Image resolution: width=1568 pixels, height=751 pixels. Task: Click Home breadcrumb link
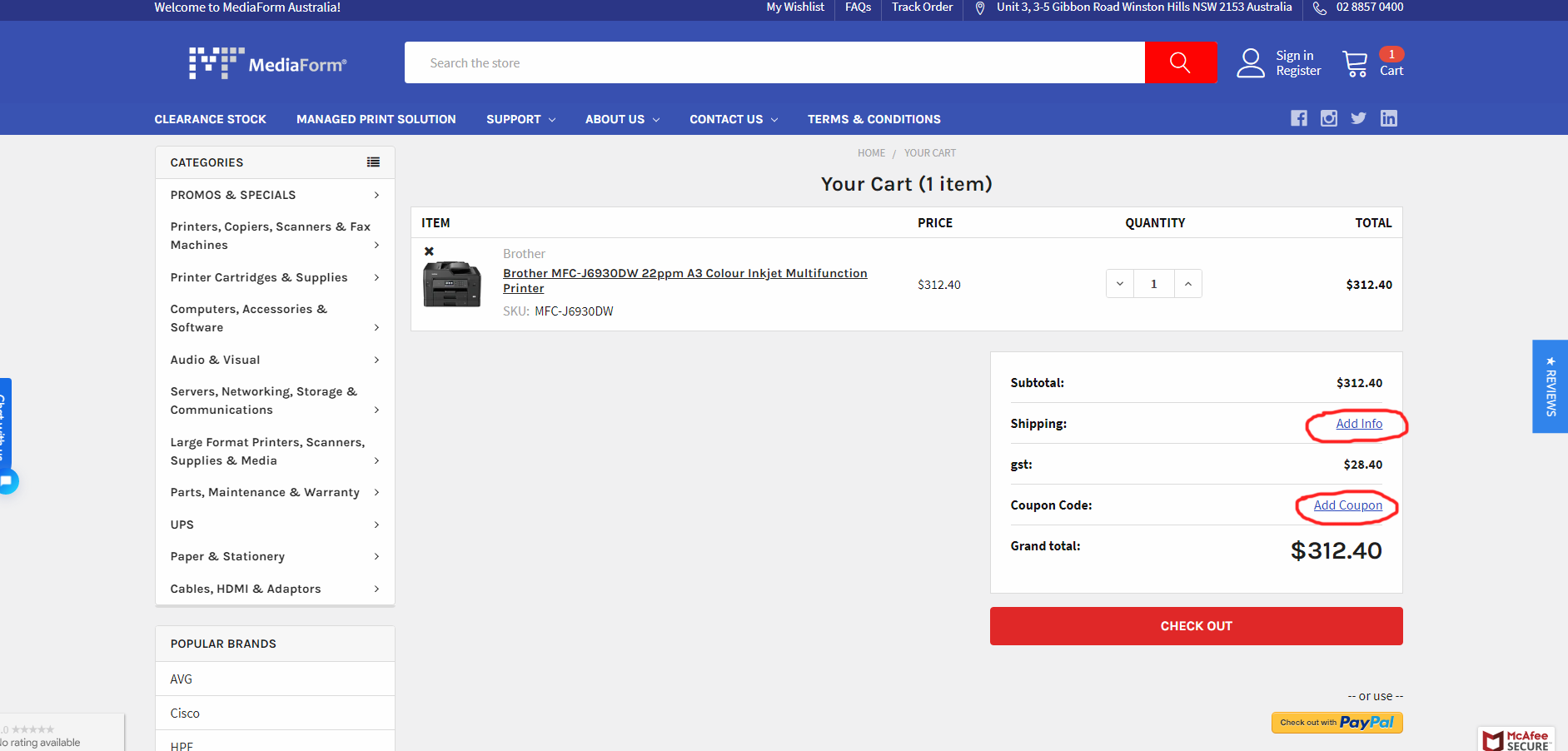(871, 153)
